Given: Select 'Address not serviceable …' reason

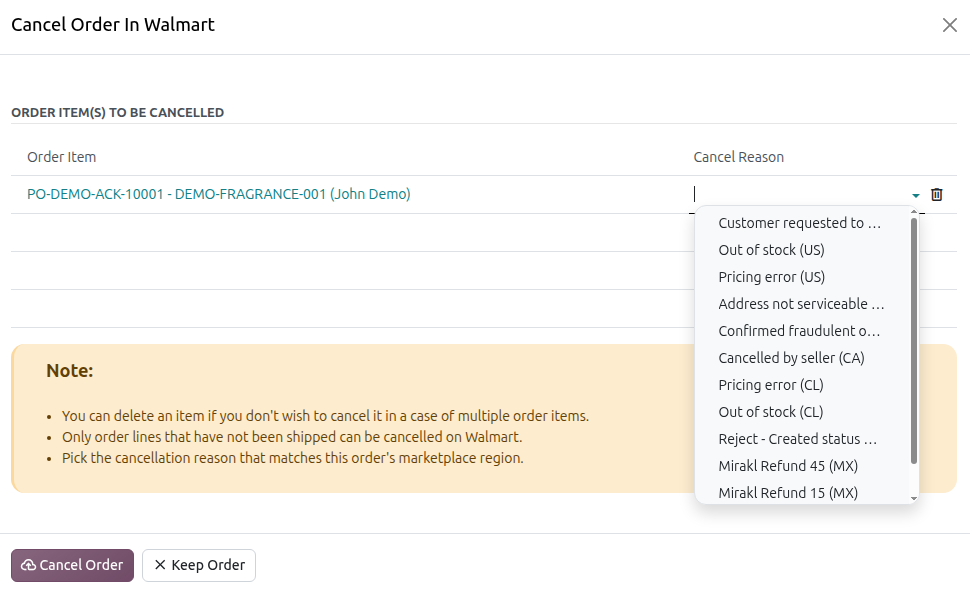Looking at the screenshot, I should [802, 304].
